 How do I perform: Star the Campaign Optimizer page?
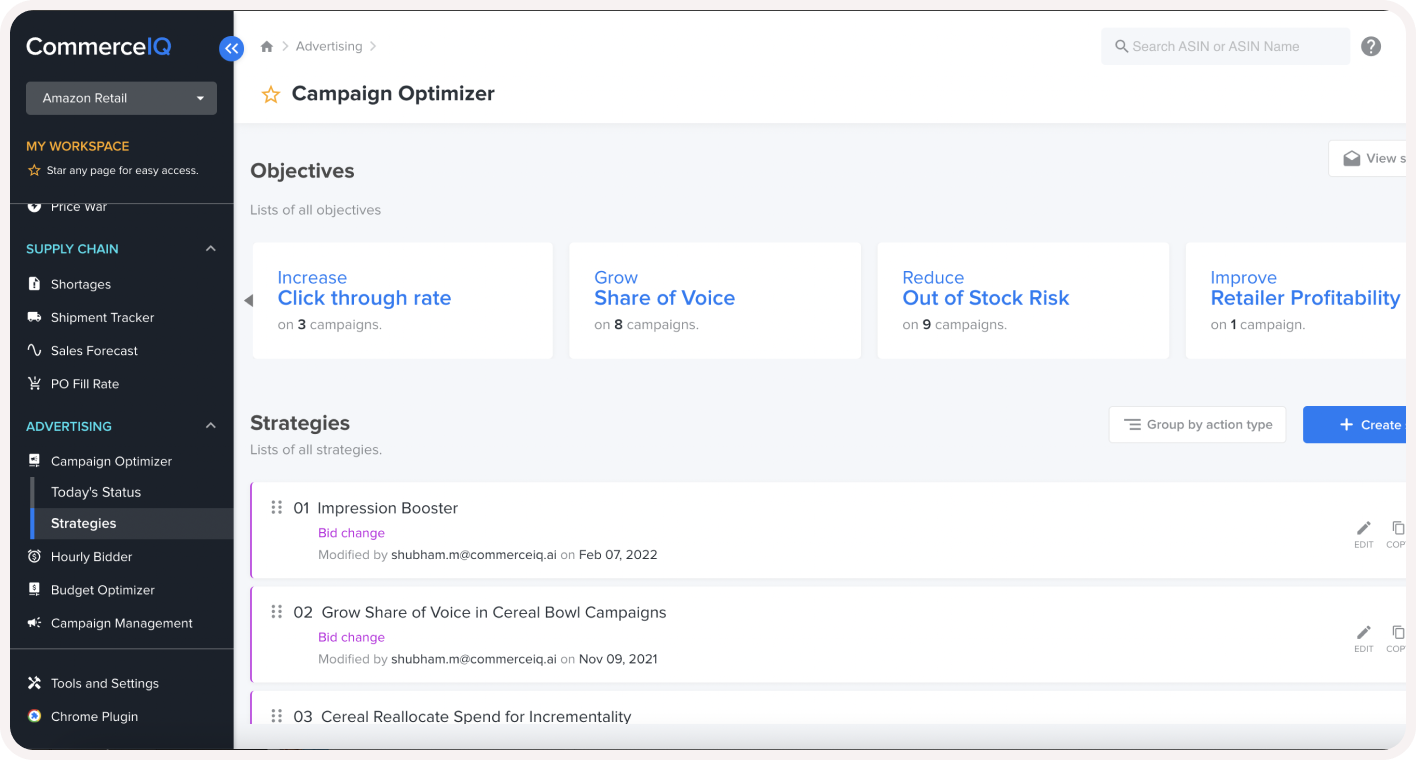pos(270,95)
